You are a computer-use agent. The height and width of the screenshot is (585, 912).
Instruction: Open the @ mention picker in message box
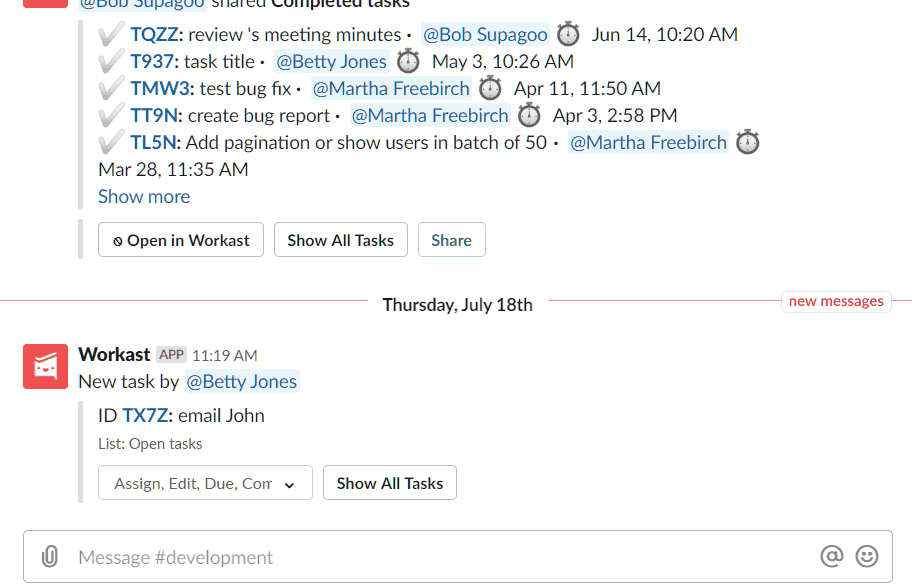[830, 556]
